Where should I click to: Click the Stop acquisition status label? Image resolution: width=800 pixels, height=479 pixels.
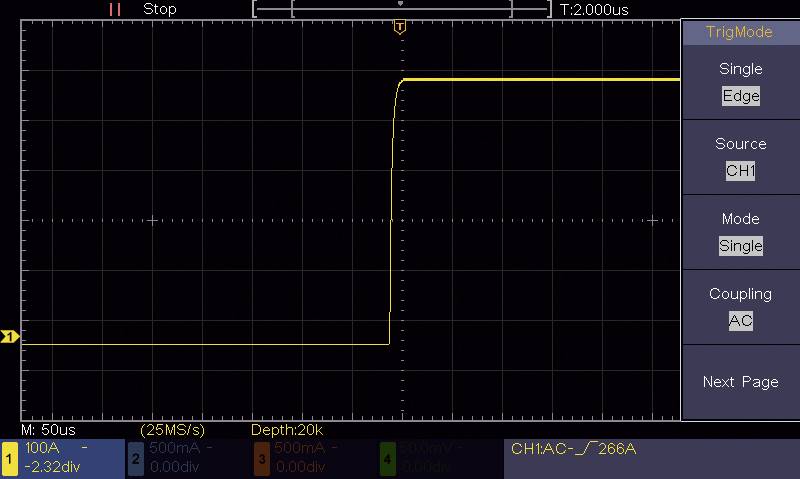coord(160,9)
